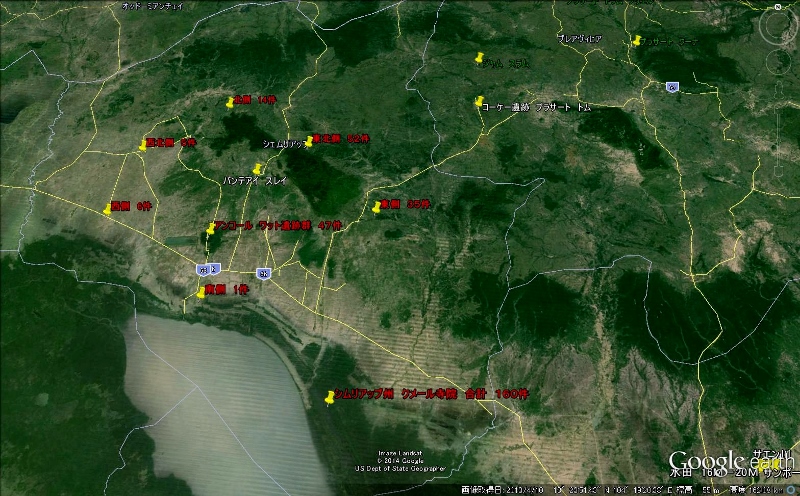Click the 西北側 pushpin marker
800x496 pixels.
pyautogui.click(x=143, y=146)
